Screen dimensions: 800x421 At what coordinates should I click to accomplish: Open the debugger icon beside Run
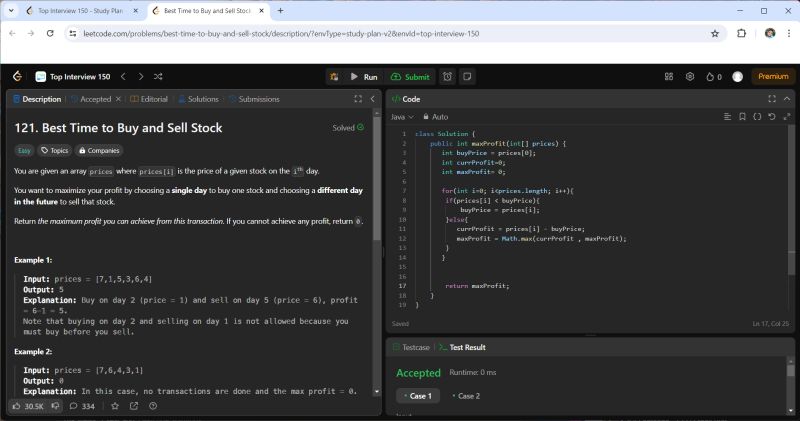(334, 77)
